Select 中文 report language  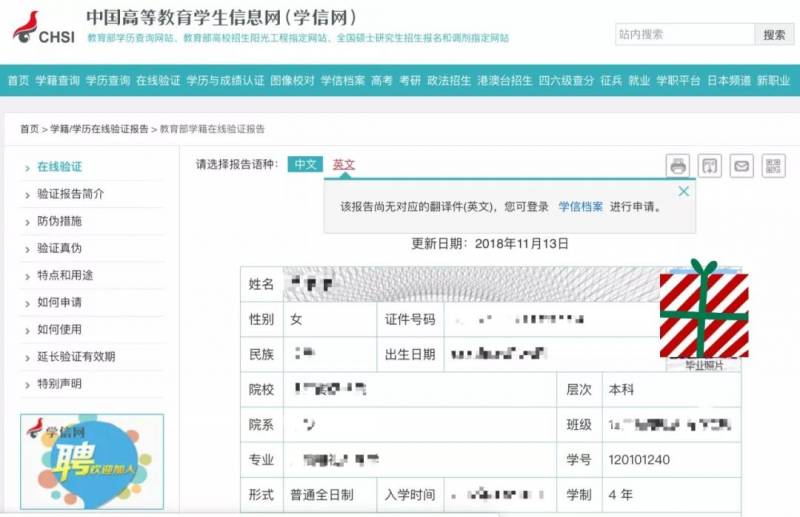point(305,164)
